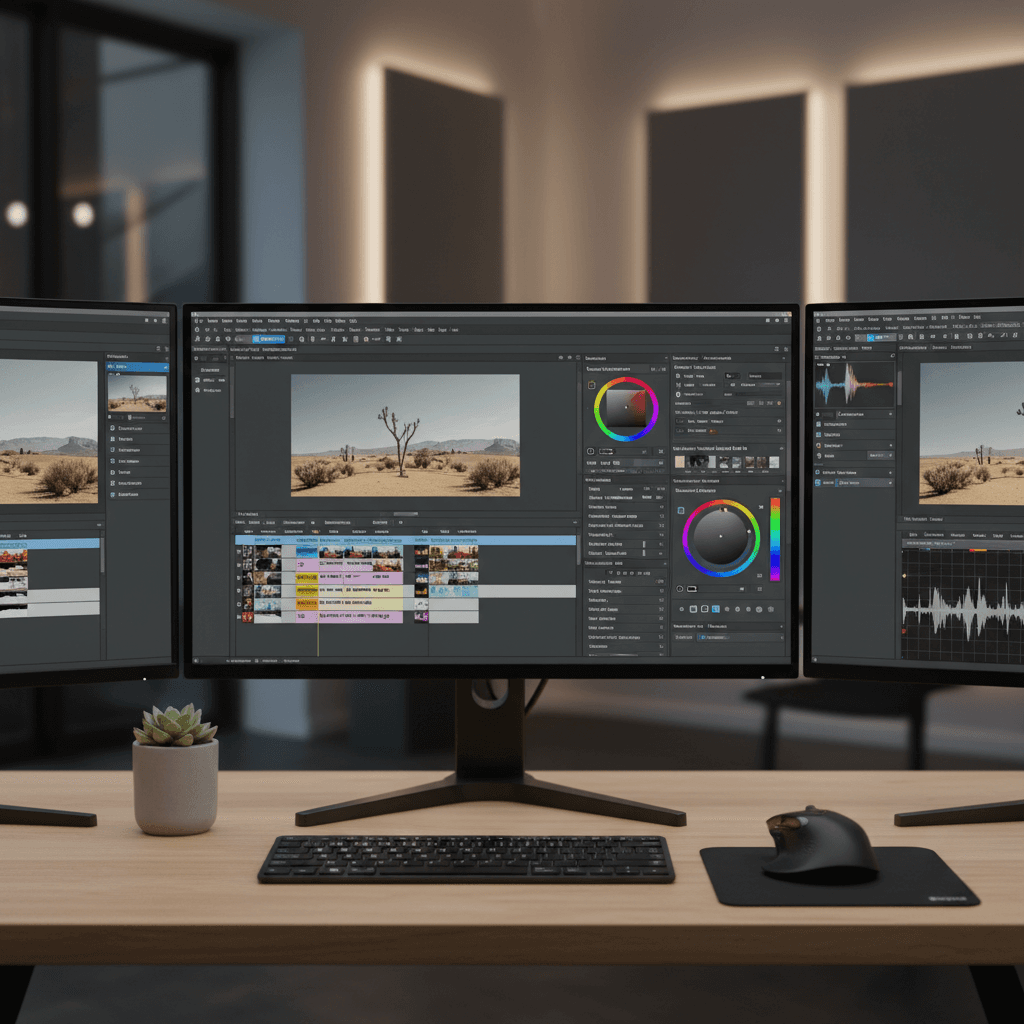Select the blue highlighted icon below lower color wheel
1024x1024 pixels.
(716, 609)
